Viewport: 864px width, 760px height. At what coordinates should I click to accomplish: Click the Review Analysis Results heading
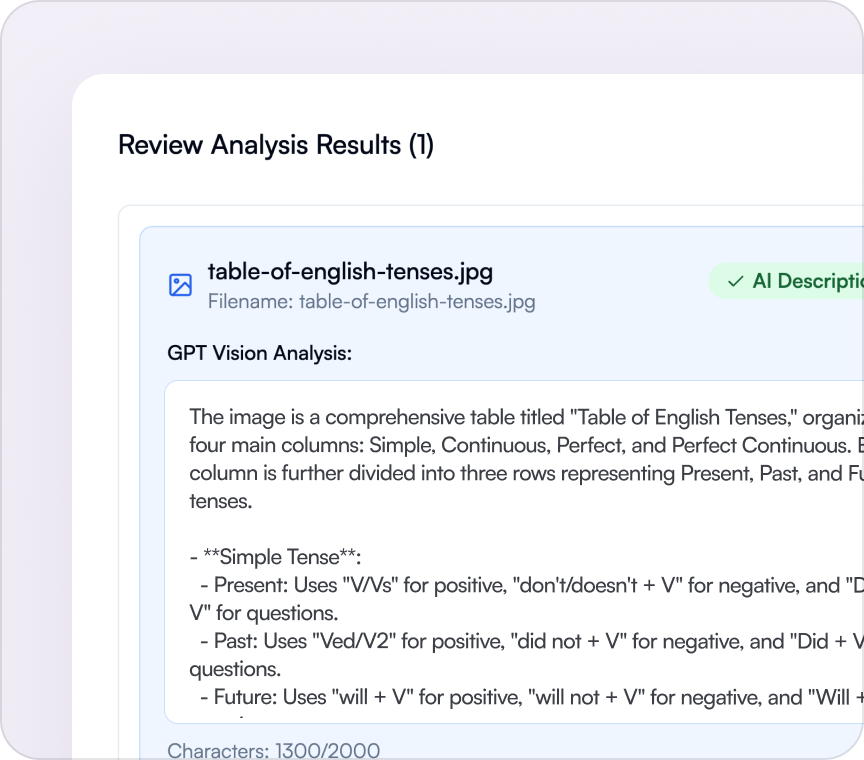coord(276,145)
